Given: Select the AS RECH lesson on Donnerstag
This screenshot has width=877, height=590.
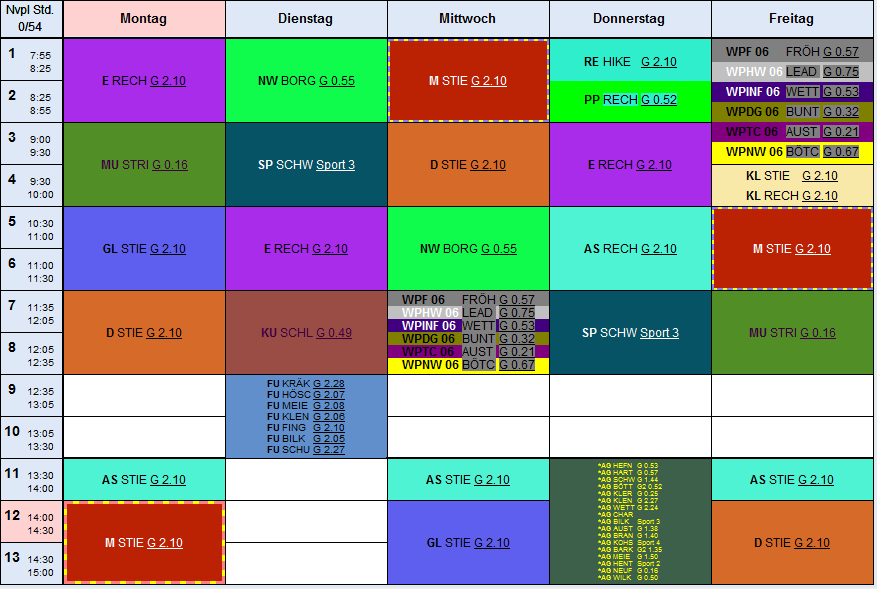Looking at the screenshot, I should 630,249.
